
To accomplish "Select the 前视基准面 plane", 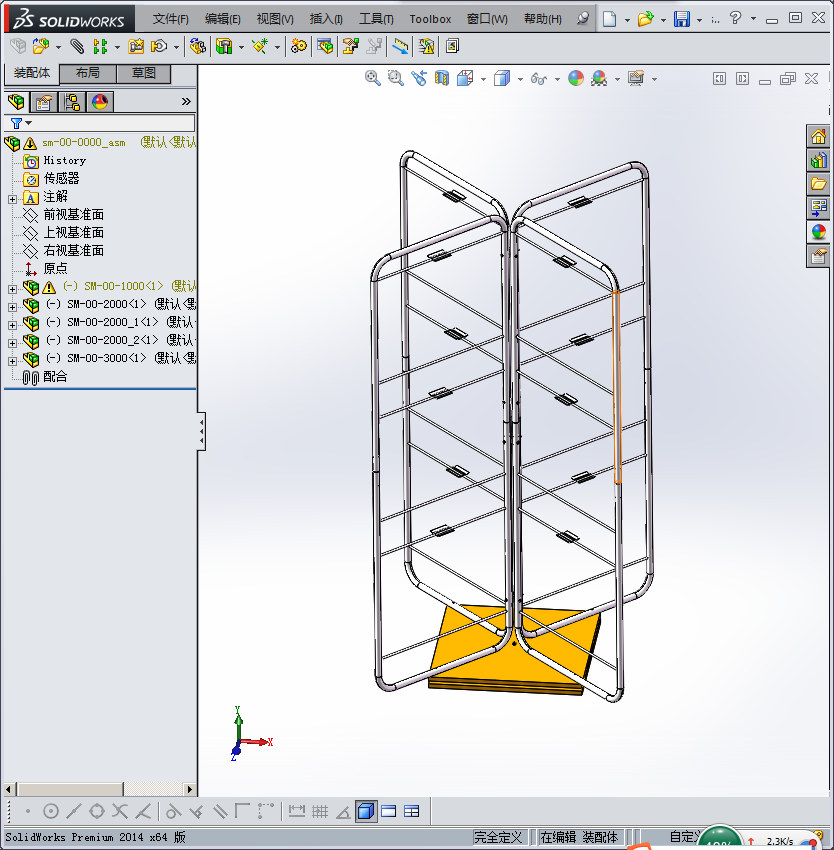I will [x=63, y=215].
